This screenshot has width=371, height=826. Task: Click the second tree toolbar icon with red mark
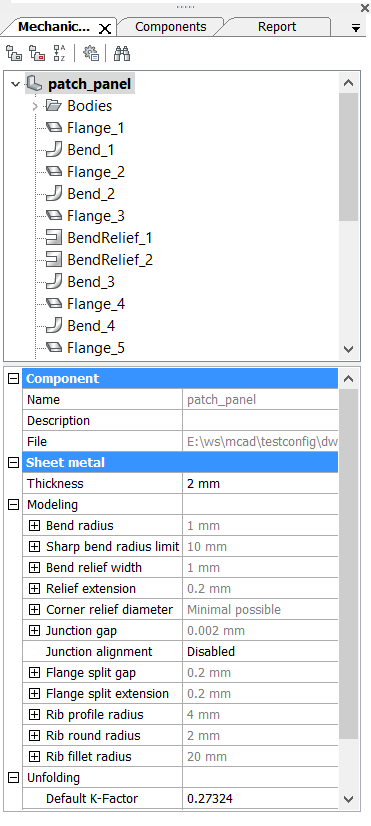37,53
